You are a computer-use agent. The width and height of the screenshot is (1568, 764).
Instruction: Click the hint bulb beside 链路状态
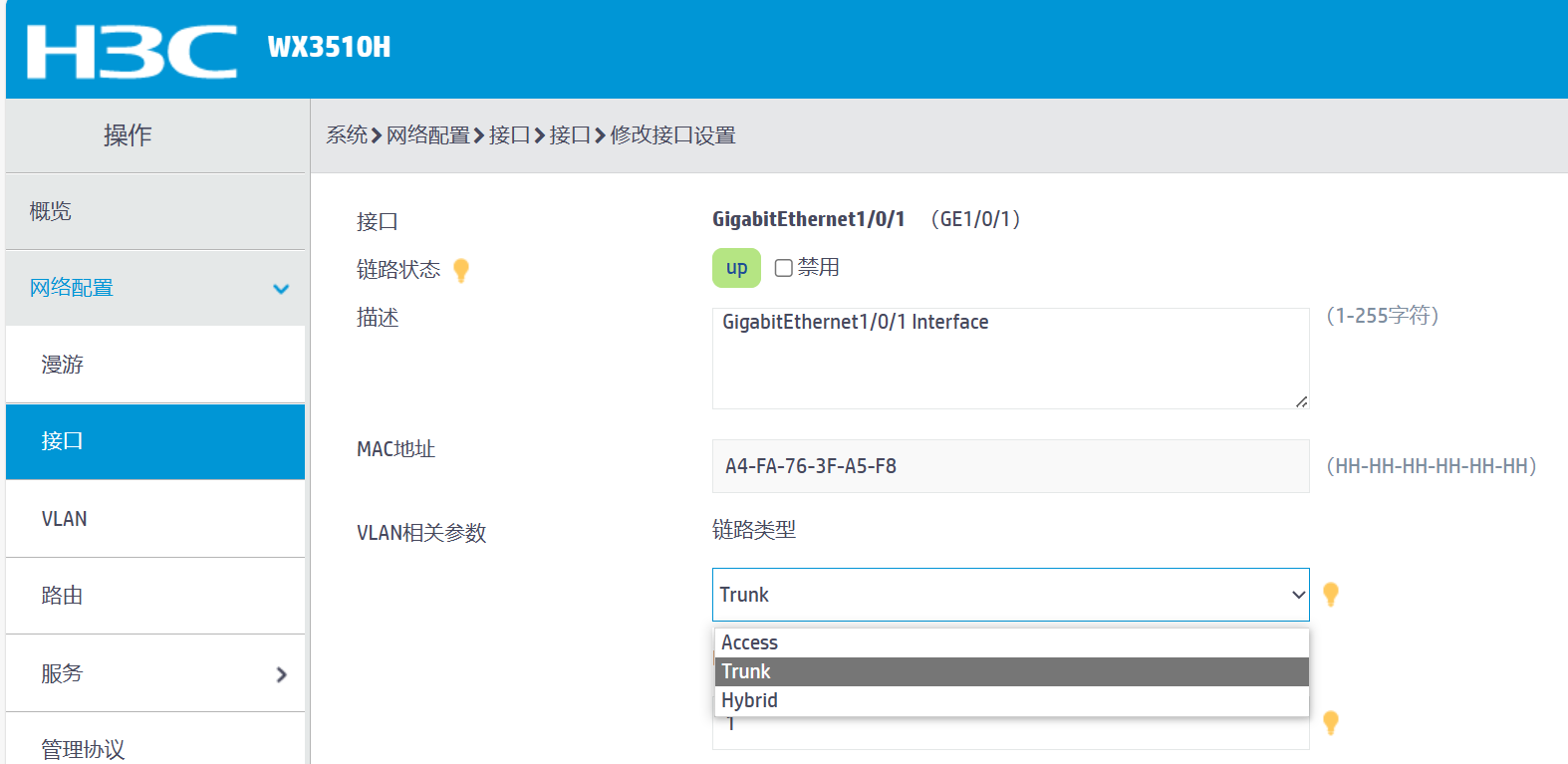(460, 270)
